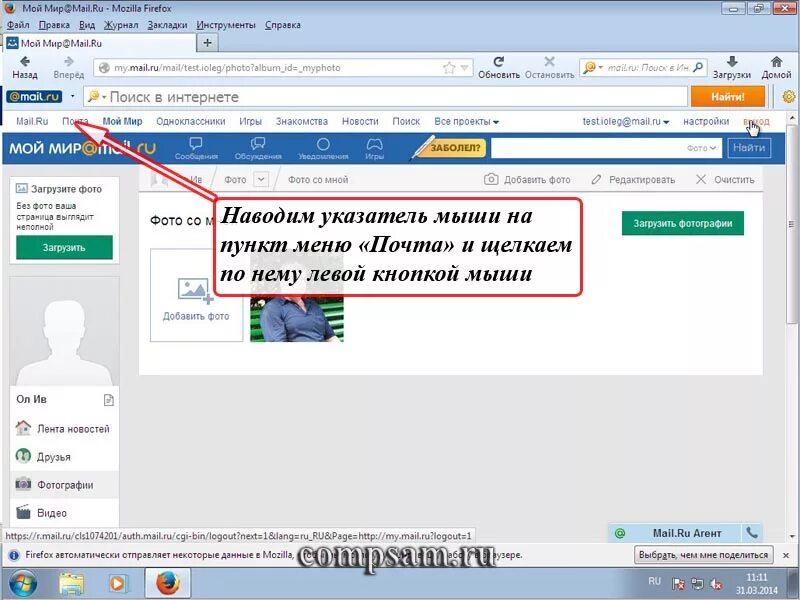Click the X icon next to Очистить
This screenshot has height=600, width=800.
[701, 179]
